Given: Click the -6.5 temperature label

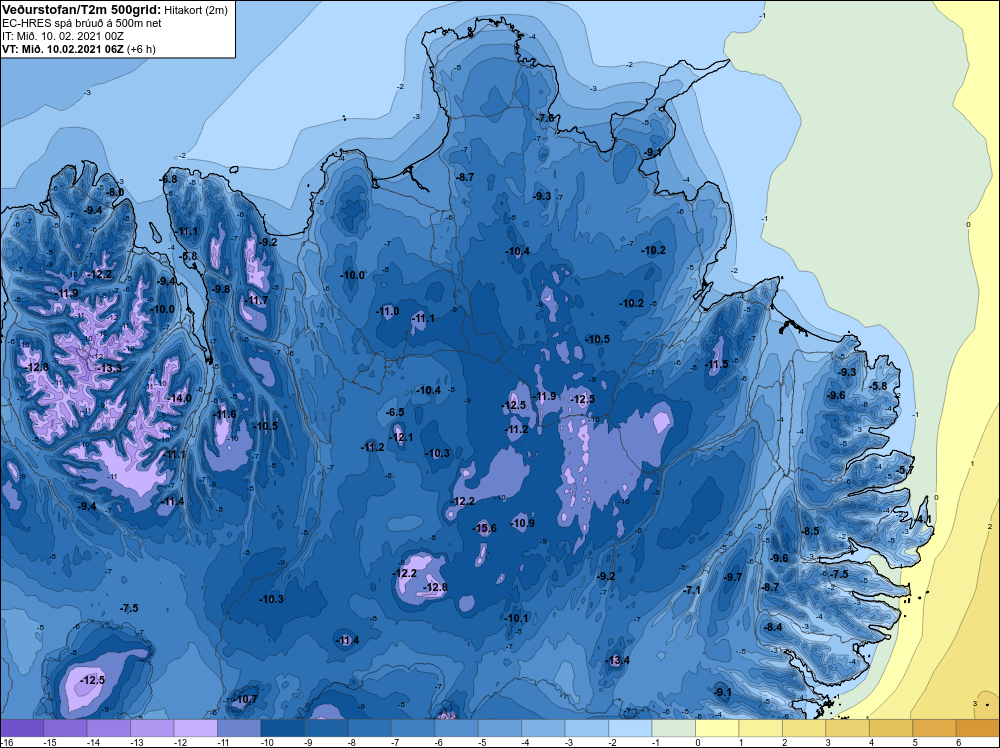Looking at the screenshot, I should point(395,413).
